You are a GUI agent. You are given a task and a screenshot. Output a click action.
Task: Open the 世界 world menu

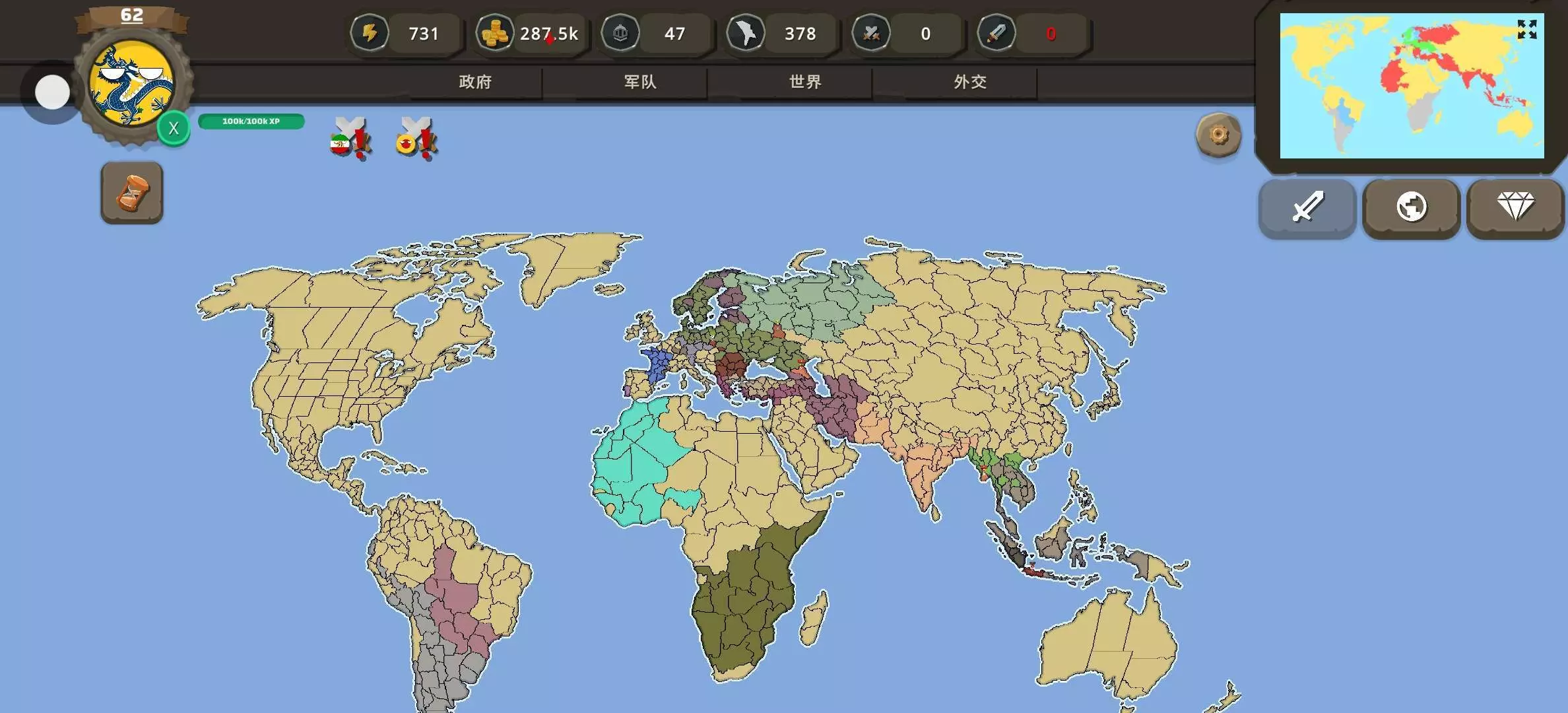(x=805, y=82)
